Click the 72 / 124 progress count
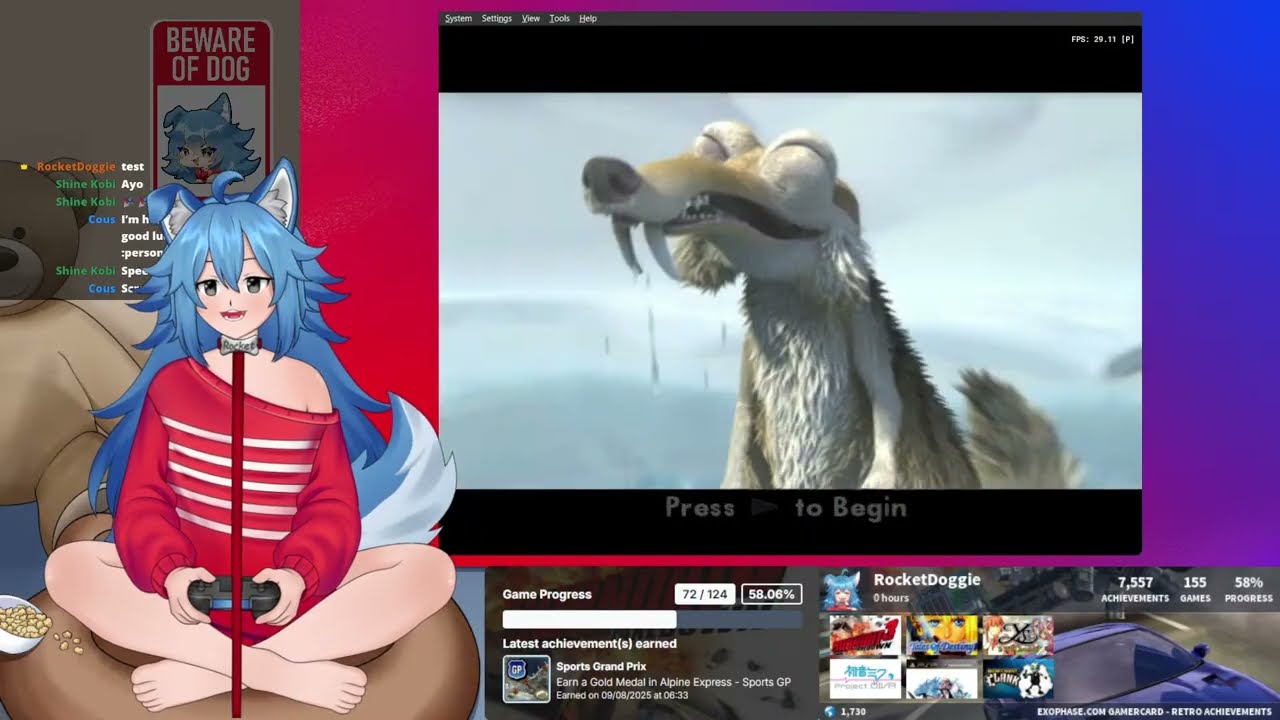The image size is (1280, 720). (704, 594)
